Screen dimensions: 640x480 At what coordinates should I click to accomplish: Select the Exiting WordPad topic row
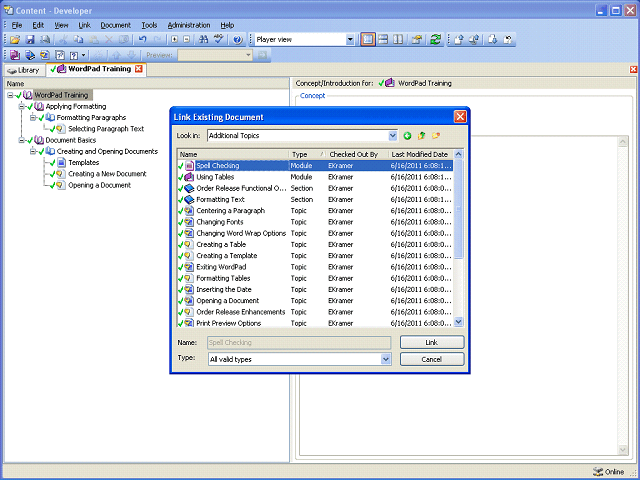tap(315, 267)
